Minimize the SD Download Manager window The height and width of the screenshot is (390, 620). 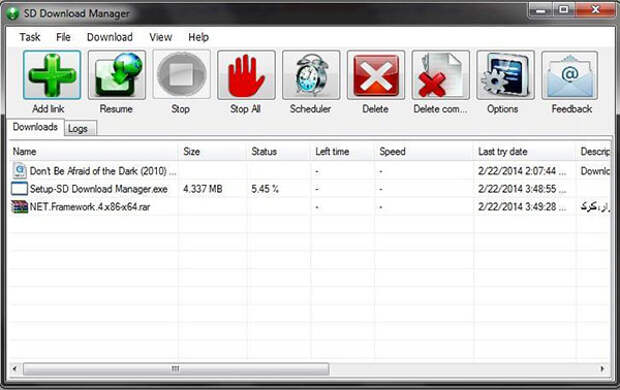point(541,10)
